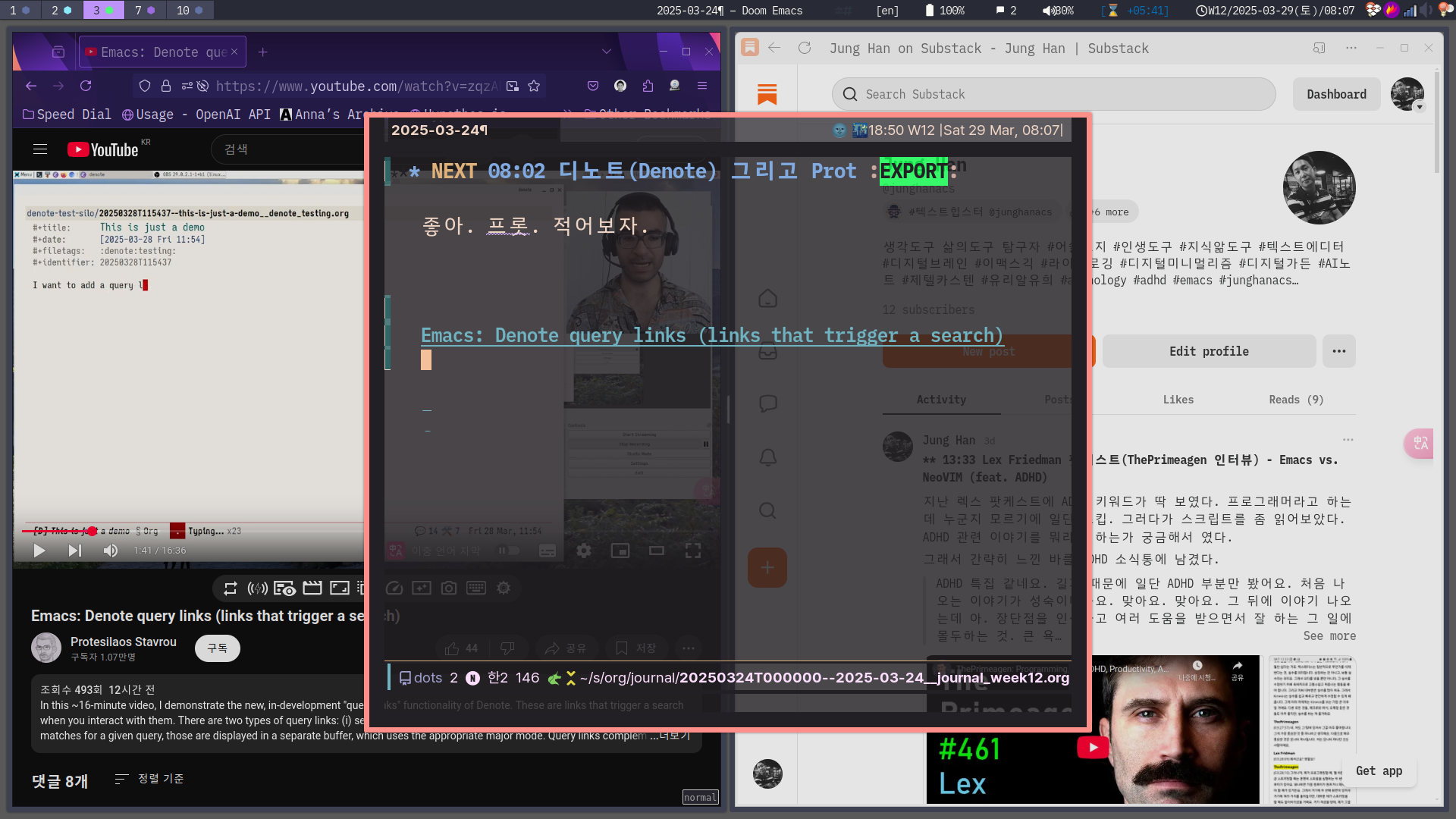Click the cinema clapperboard icon below the player
The image size is (1456, 819).
pos(312,588)
